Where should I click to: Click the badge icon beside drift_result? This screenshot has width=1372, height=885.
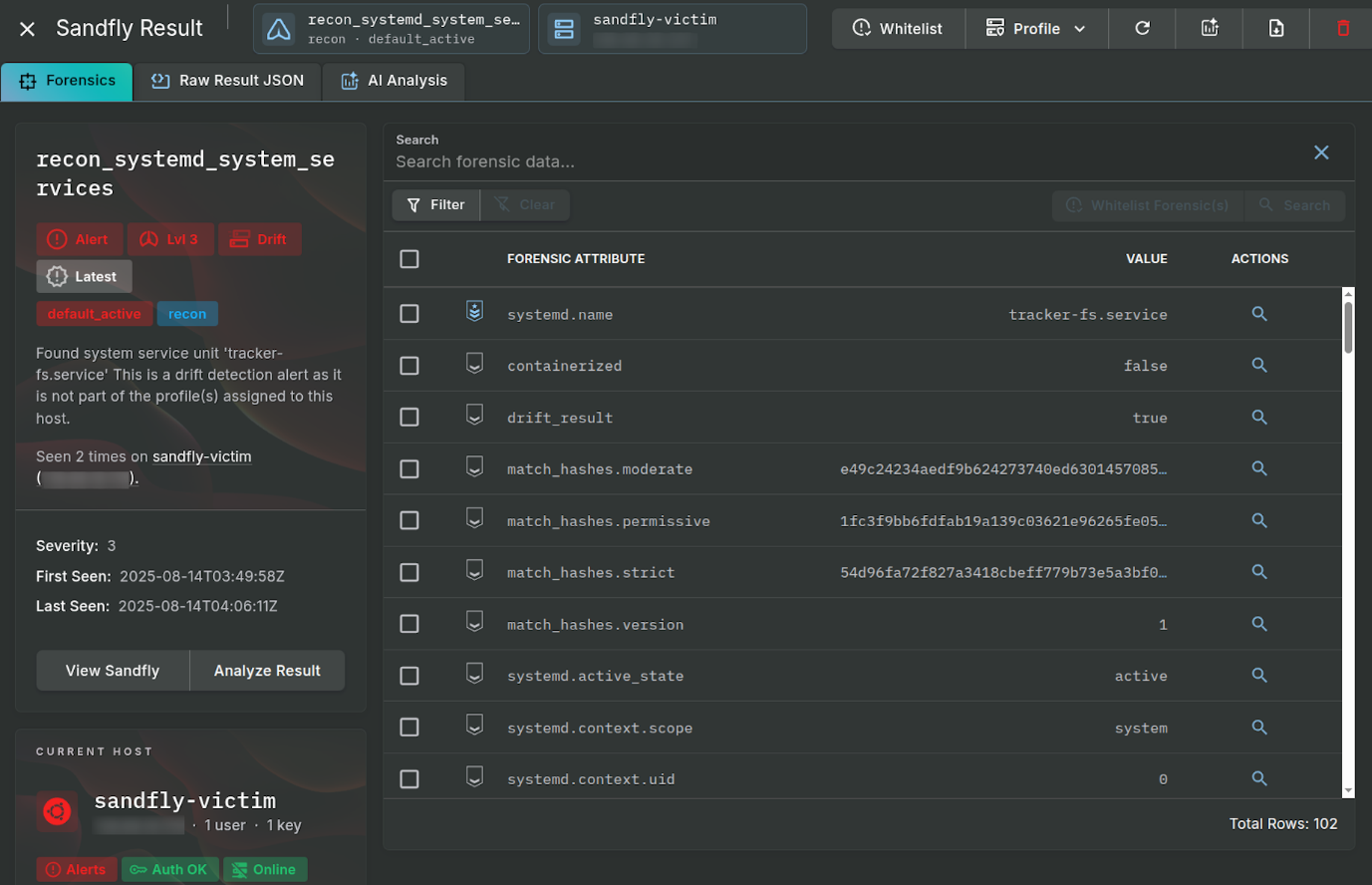pos(474,415)
